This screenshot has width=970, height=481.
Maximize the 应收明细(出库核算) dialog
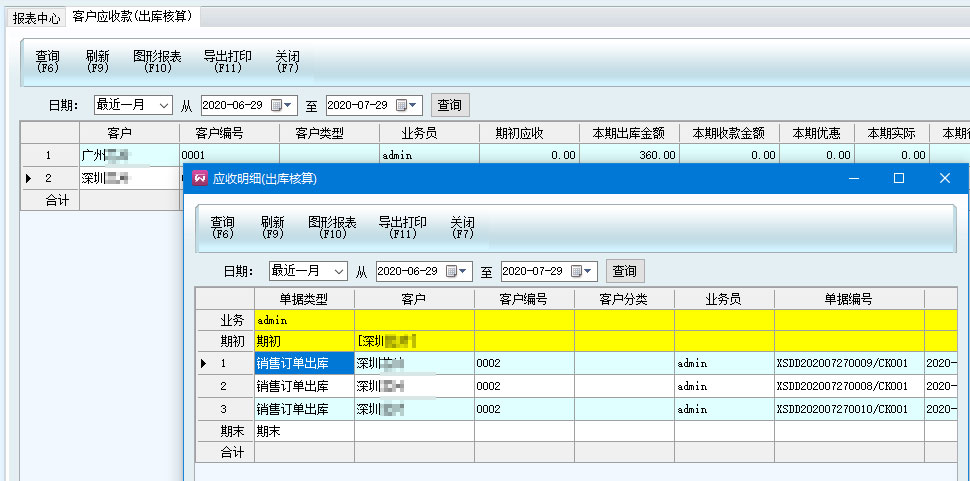[x=899, y=179]
